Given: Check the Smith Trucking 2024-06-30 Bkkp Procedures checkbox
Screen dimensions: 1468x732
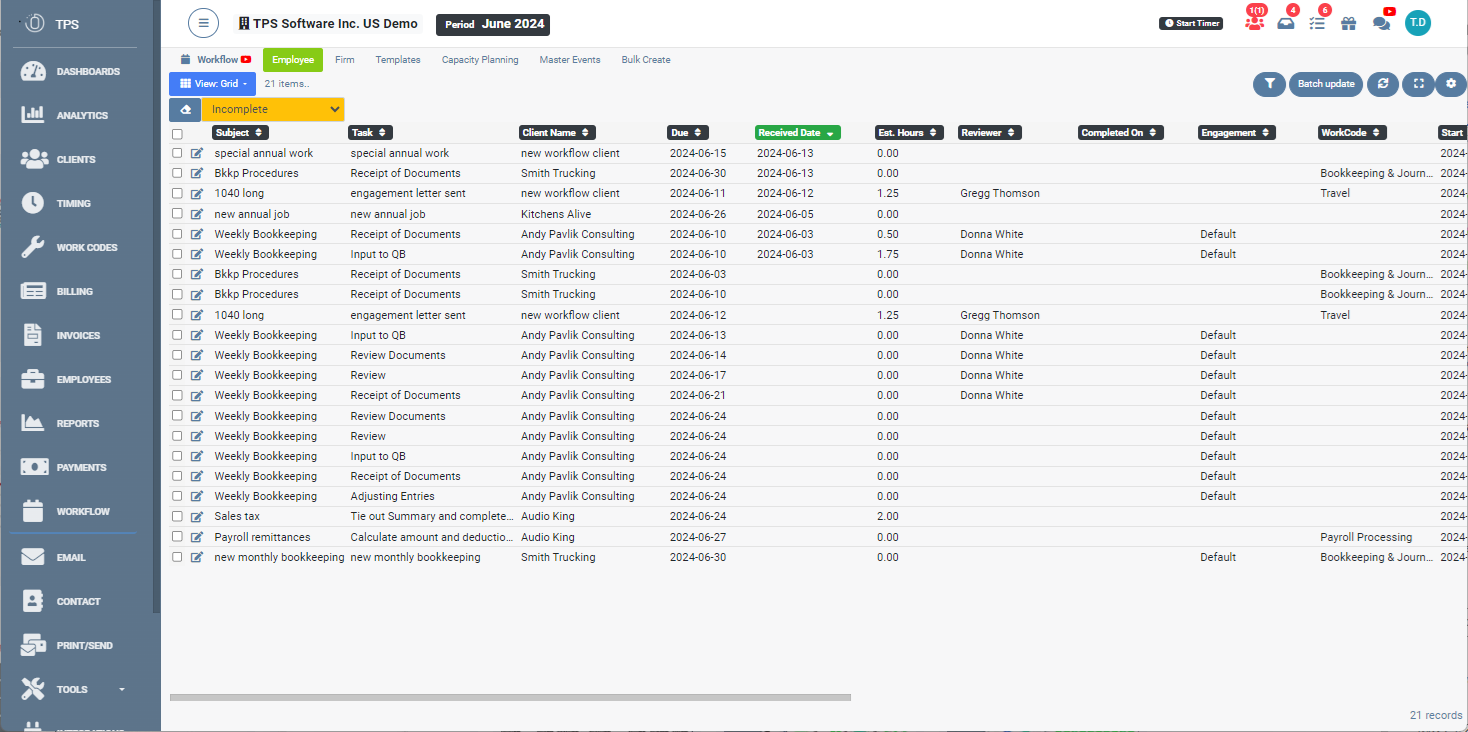Looking at the screenshot, I should click(x=177, y=173).
